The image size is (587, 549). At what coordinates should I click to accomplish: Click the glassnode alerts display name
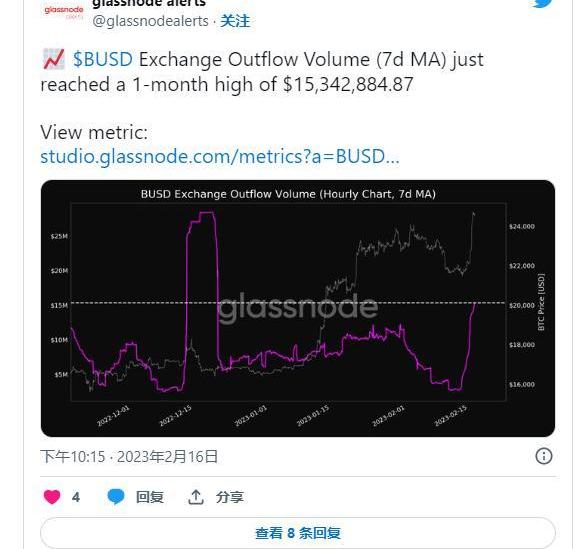click(149, 3)
